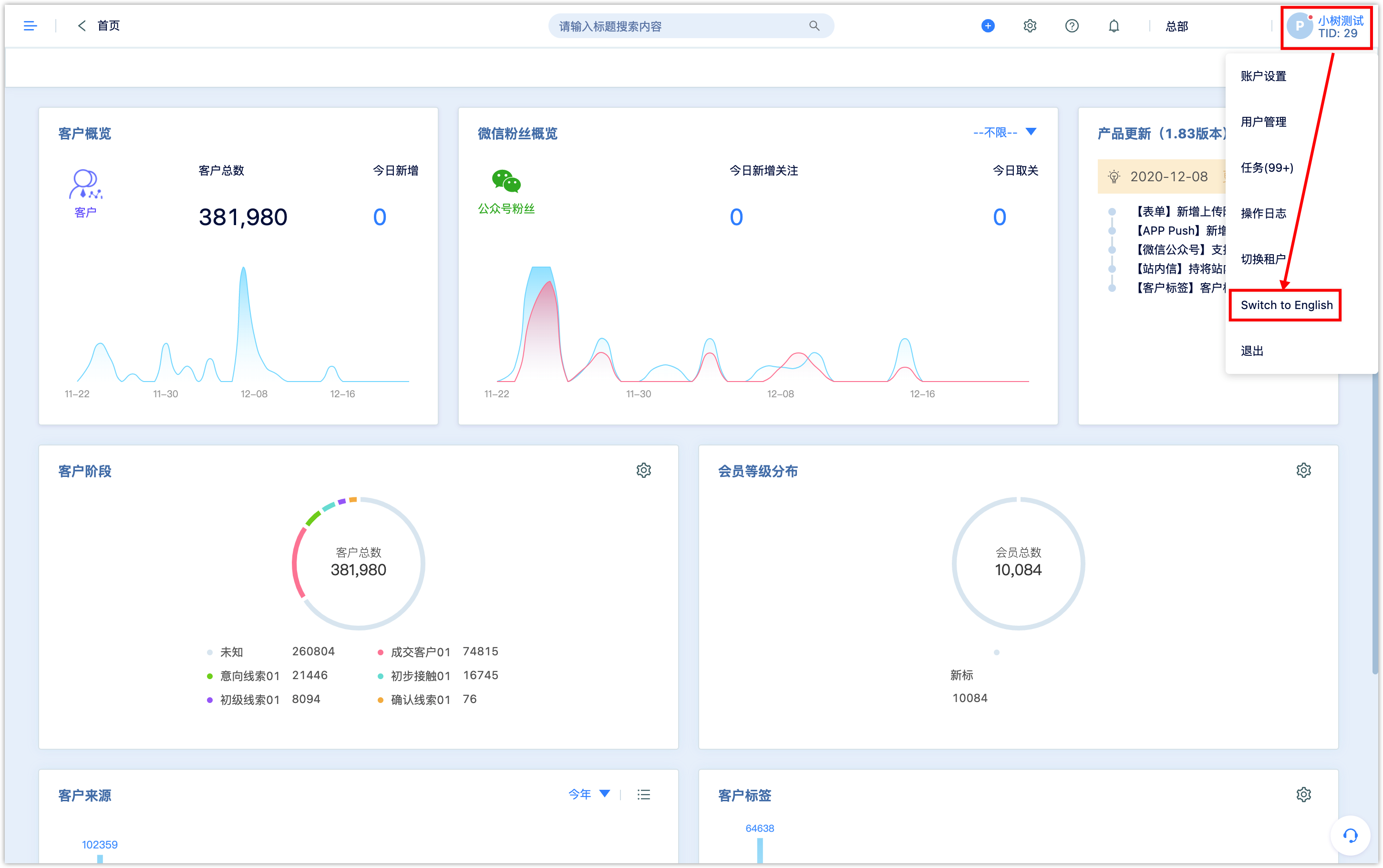Screen dimensions: 1383x868
Task: Click the 【客户标签】 update entry
Action: [x=1179, y=288]
